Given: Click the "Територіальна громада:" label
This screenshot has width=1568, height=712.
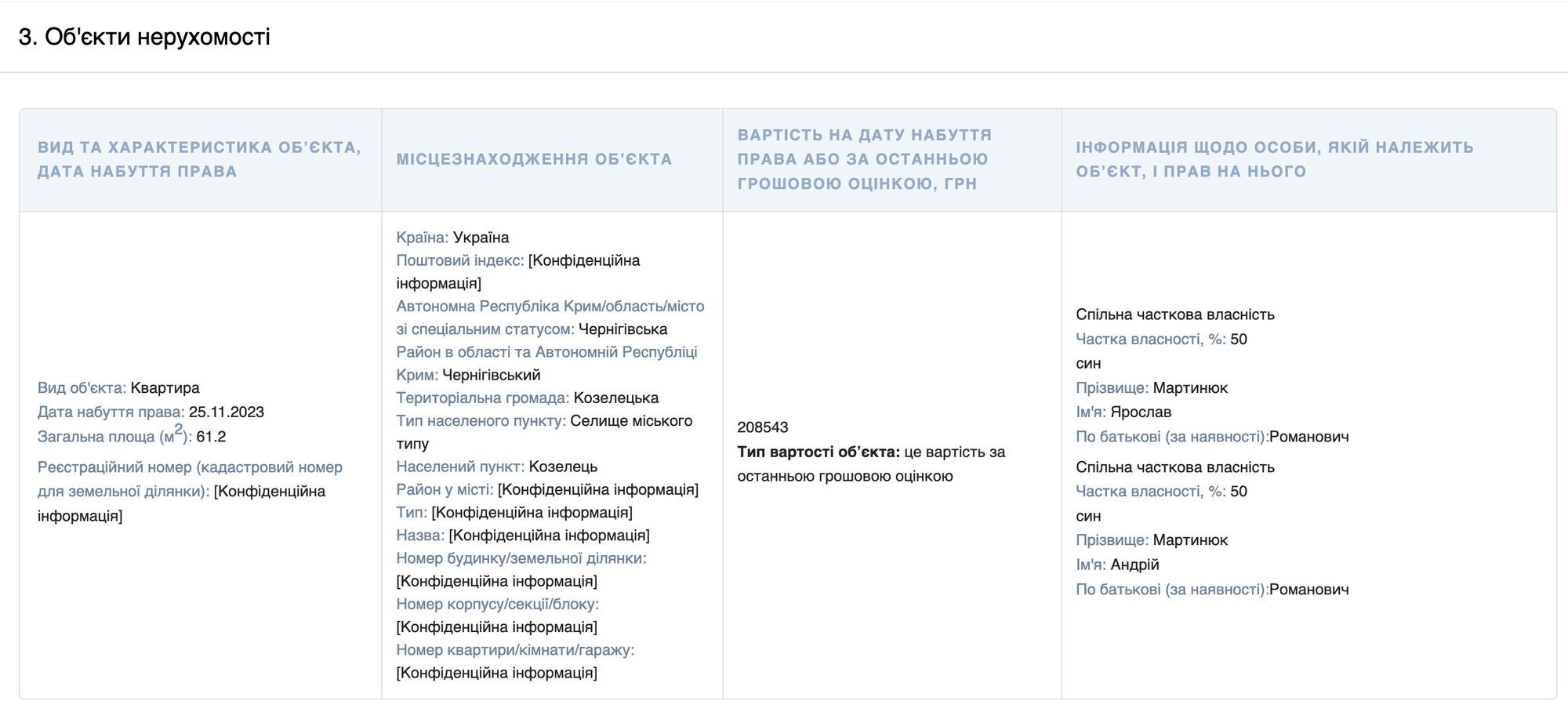Looking at the screenshot, I should [x=483, y=398].
